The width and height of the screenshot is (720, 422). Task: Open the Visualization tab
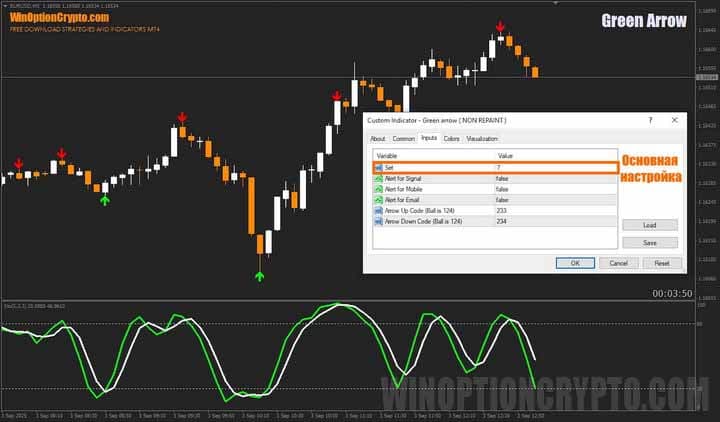point(482,138)
